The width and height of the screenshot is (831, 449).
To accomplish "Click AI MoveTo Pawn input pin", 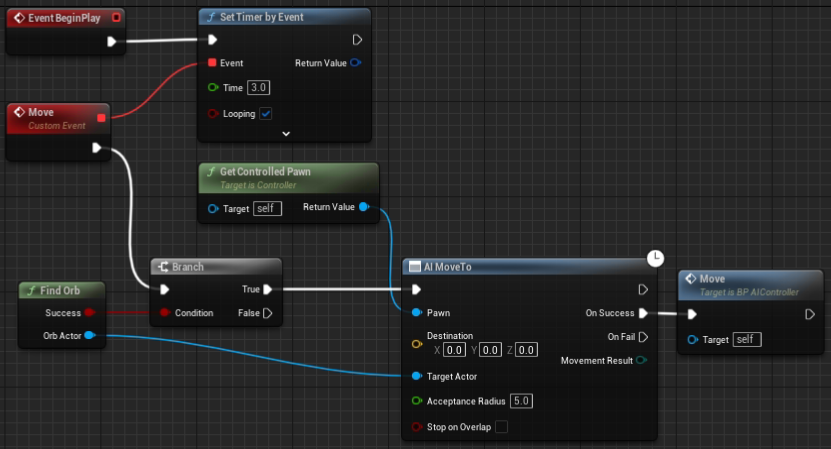I will 417,312.
